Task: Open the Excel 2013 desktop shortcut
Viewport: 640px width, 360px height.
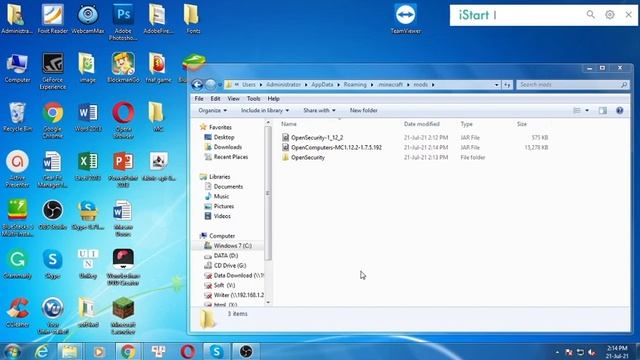Action: point(88,166)
